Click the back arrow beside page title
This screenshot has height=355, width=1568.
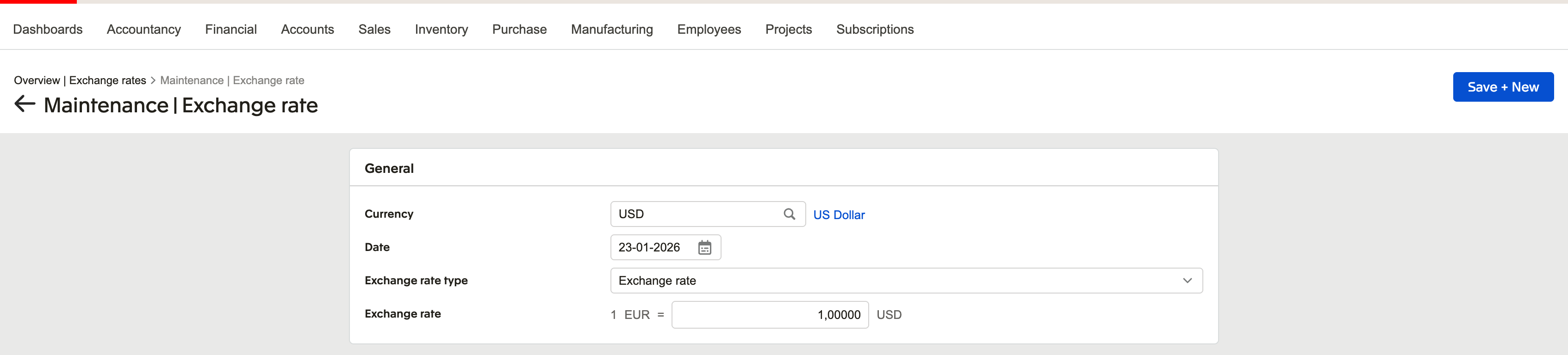[25, 104]
